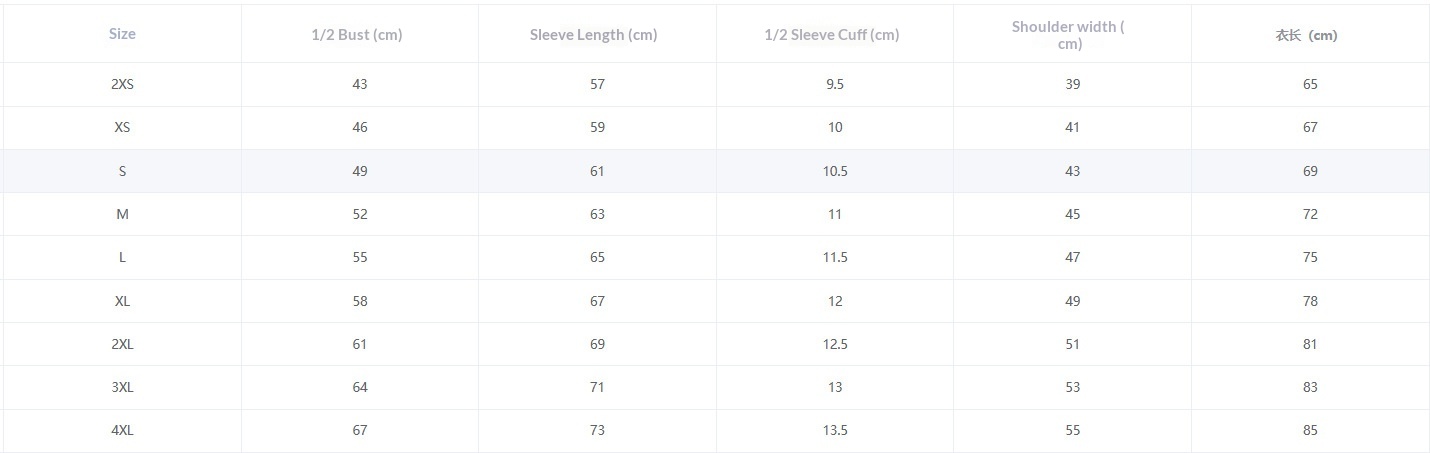
Task: Select the highlighted S size label
Action: tap(122, 171)
